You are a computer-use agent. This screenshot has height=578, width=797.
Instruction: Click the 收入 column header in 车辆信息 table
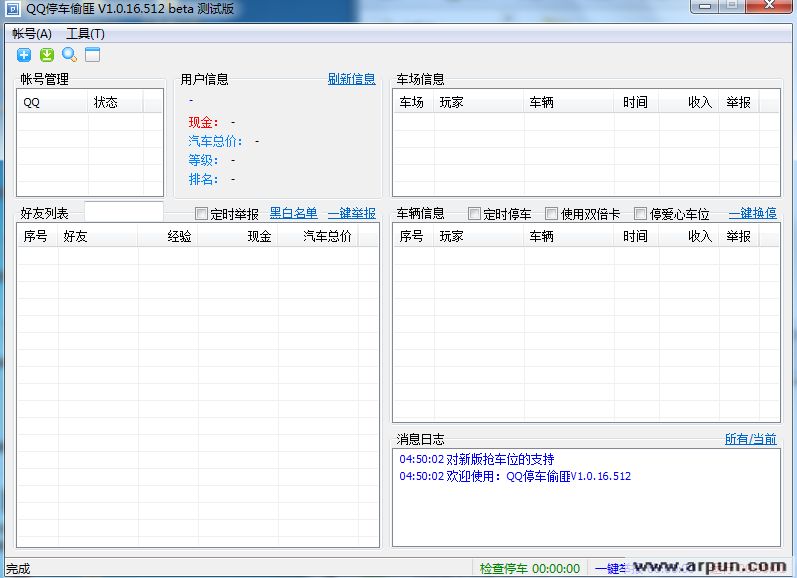[x=689, y=236]
